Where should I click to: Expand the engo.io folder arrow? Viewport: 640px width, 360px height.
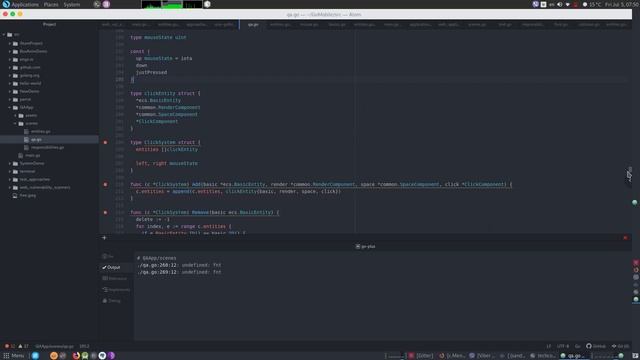click(10, 59)
